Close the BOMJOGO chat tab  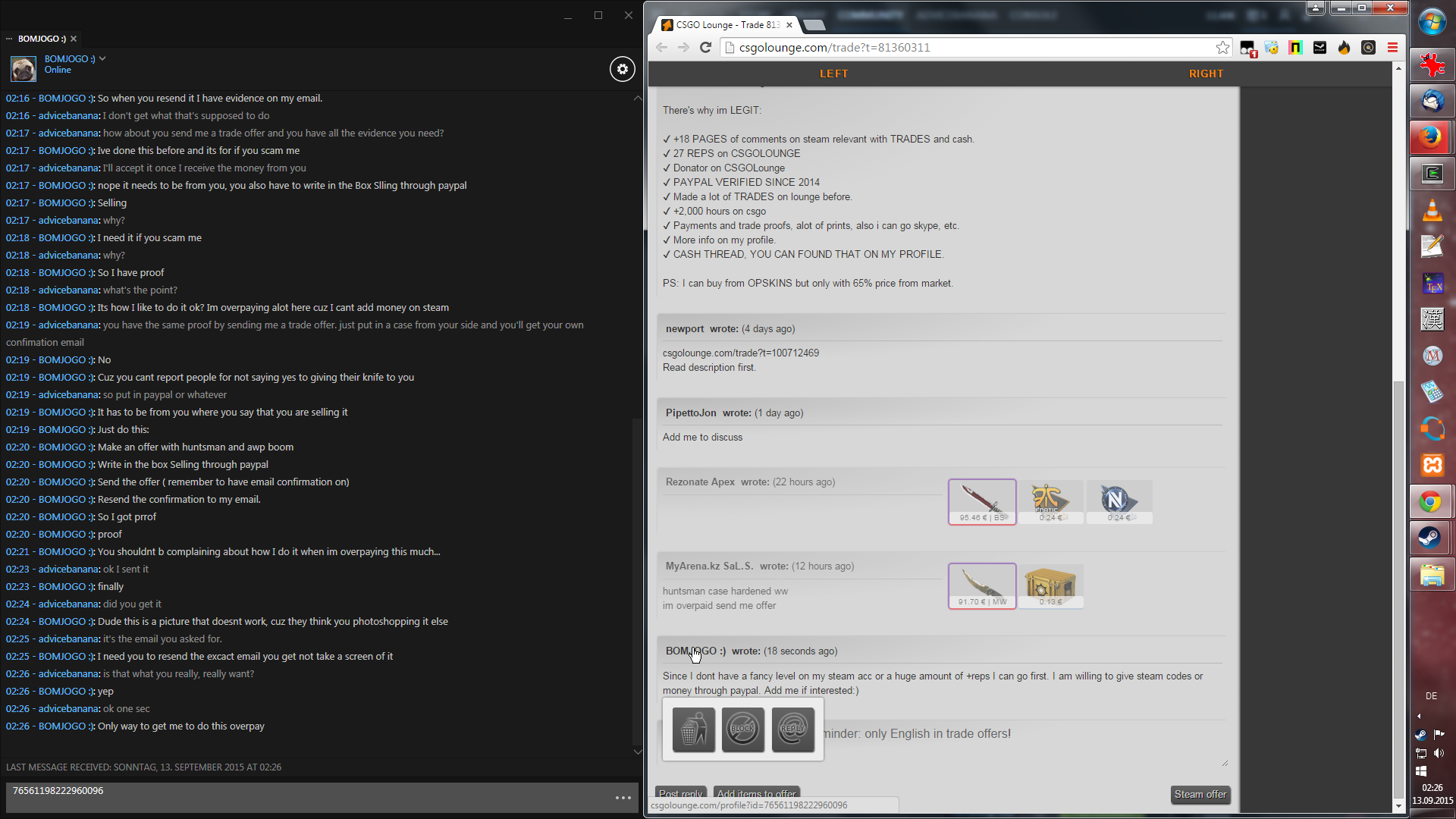click(74, 39)
